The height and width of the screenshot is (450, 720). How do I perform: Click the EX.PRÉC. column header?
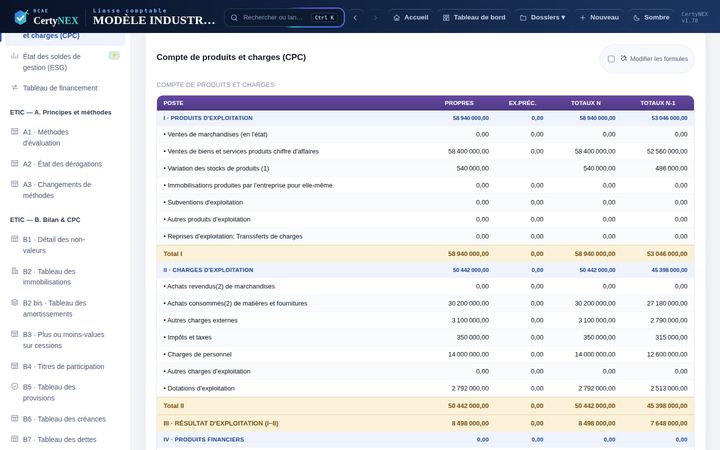click(x=522, y=103)
